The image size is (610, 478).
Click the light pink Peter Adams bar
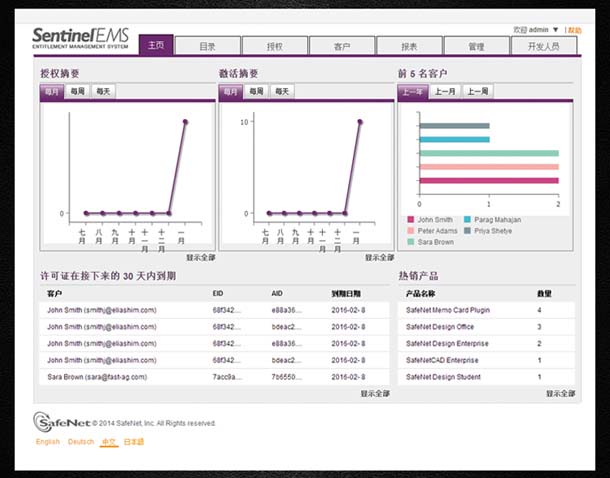pyautogui.click(x=489, y=167)
